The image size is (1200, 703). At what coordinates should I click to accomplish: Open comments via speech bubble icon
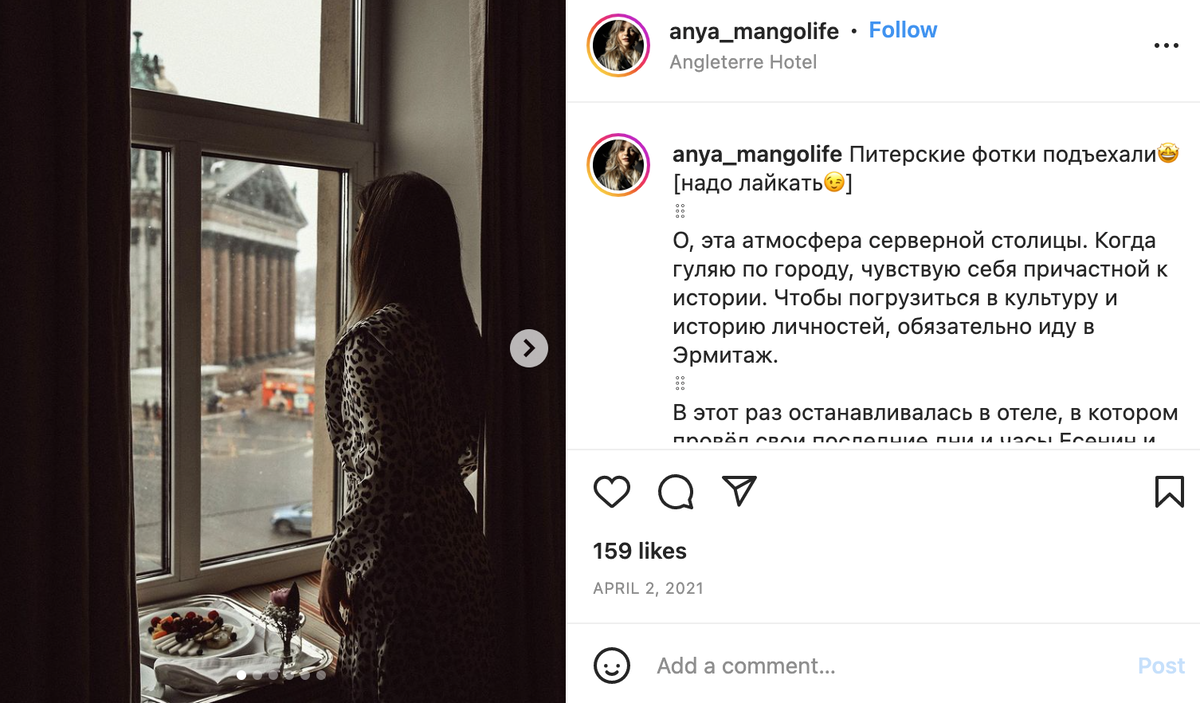[x=676, y=491]
